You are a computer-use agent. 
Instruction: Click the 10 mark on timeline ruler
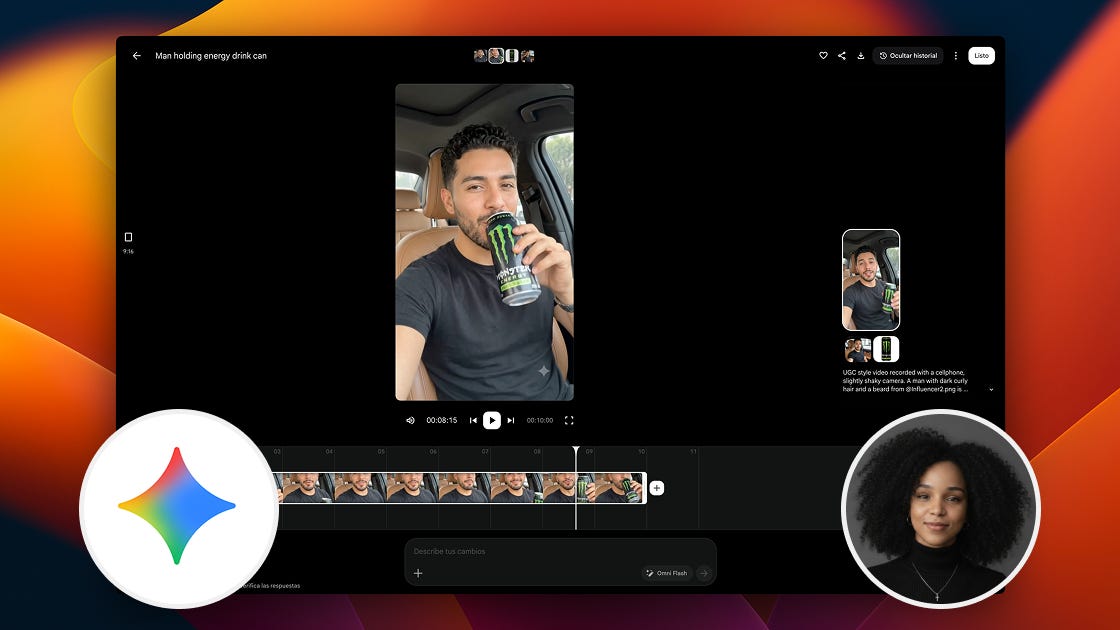641,451
